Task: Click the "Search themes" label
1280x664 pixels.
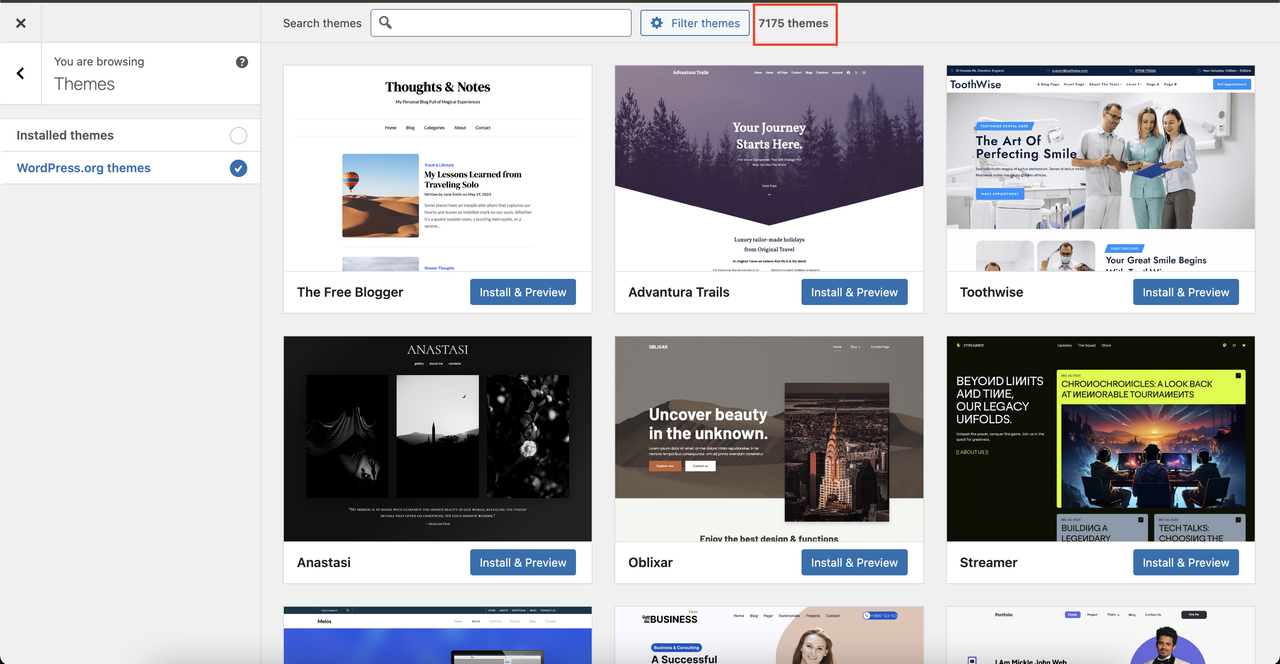Action: 322,23
